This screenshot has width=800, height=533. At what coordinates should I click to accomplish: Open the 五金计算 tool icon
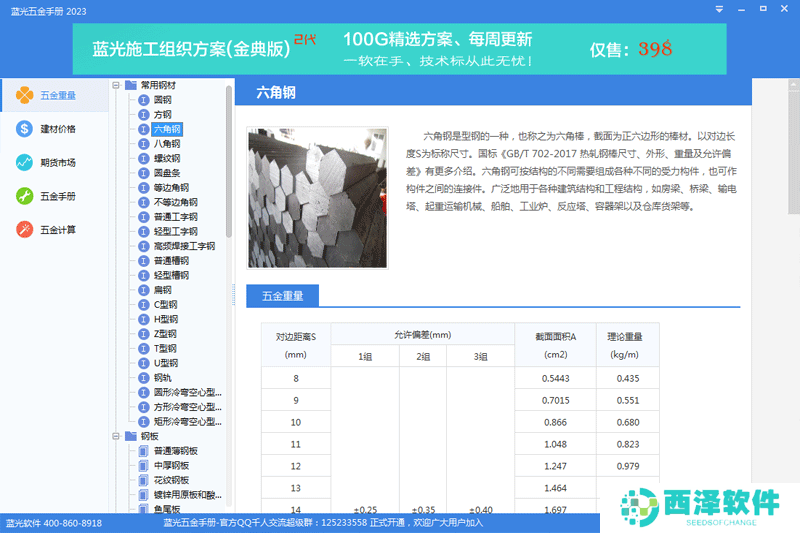pos(24,230)
